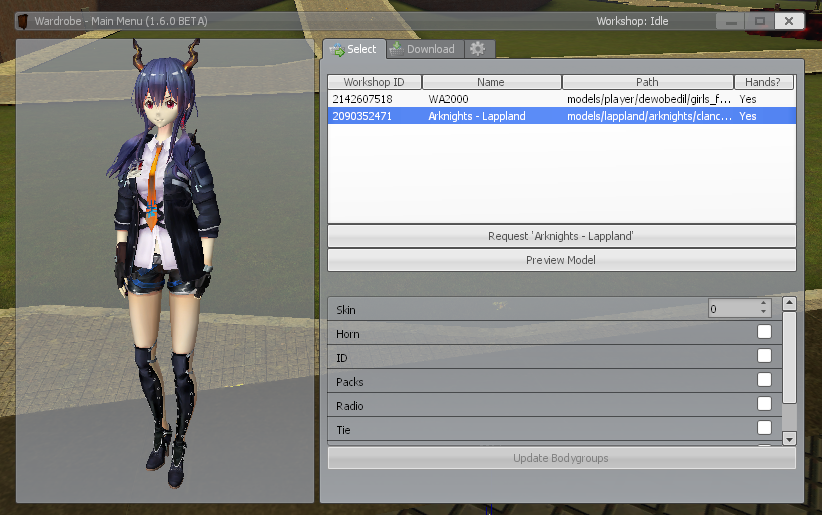Image resolution: width=822 pixels, height=515 pixels.
Task: Enable the ID bodygroup checkbox
Action: point(764,356)
